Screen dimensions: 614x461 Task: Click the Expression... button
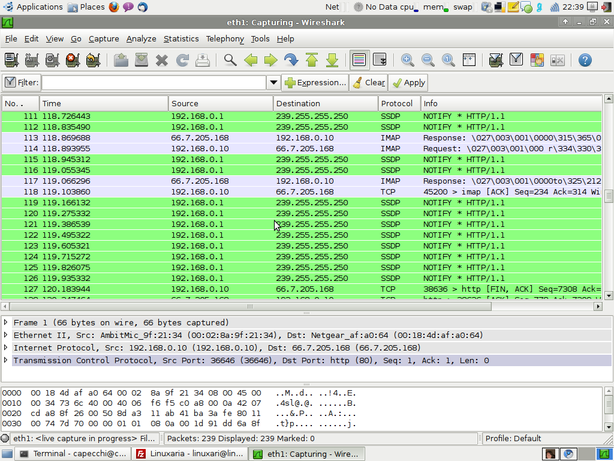315,83
